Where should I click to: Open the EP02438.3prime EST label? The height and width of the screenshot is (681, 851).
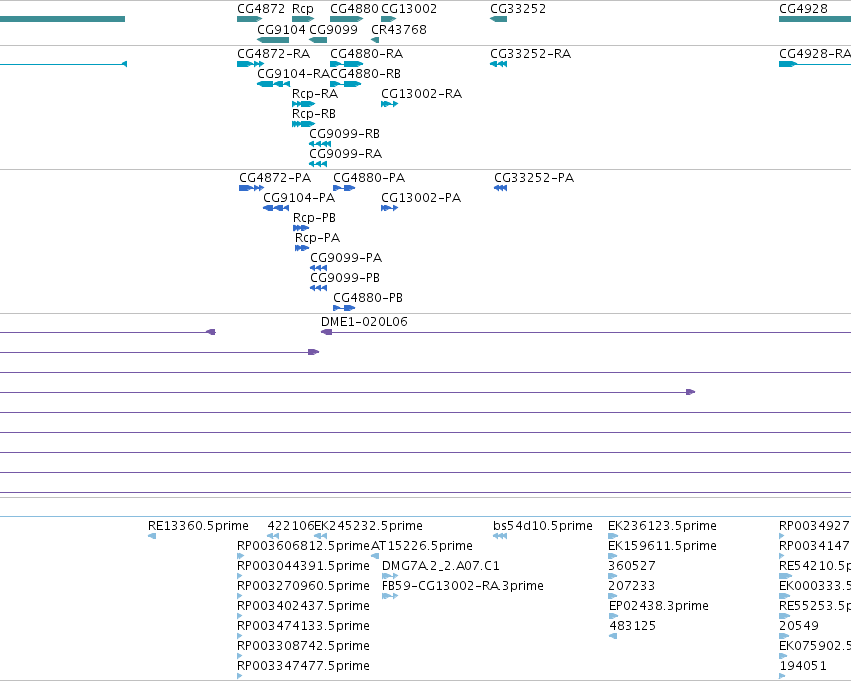[x=659, y=606]
